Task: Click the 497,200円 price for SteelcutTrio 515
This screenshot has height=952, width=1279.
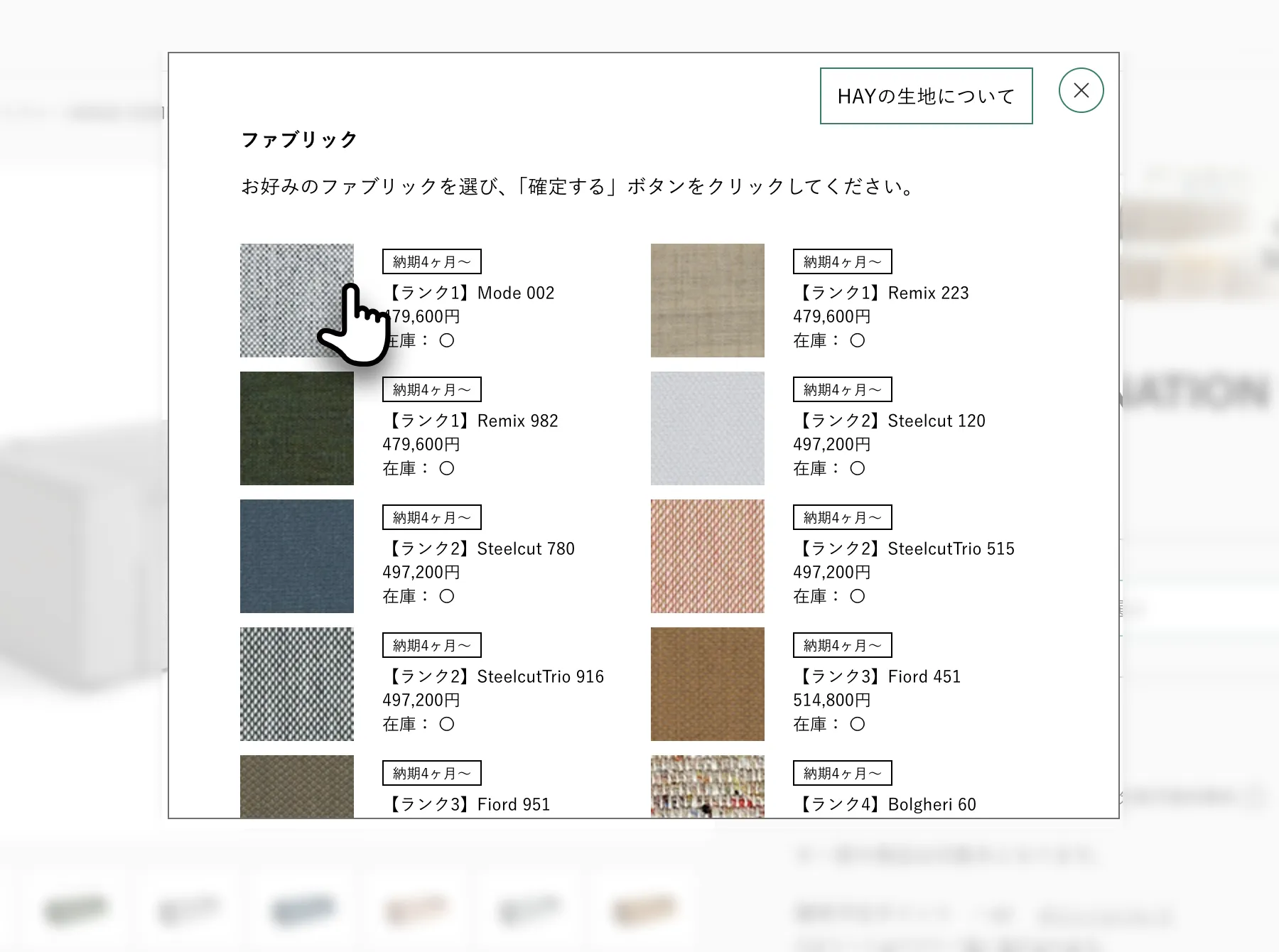Action: click(x=831, y=572)
